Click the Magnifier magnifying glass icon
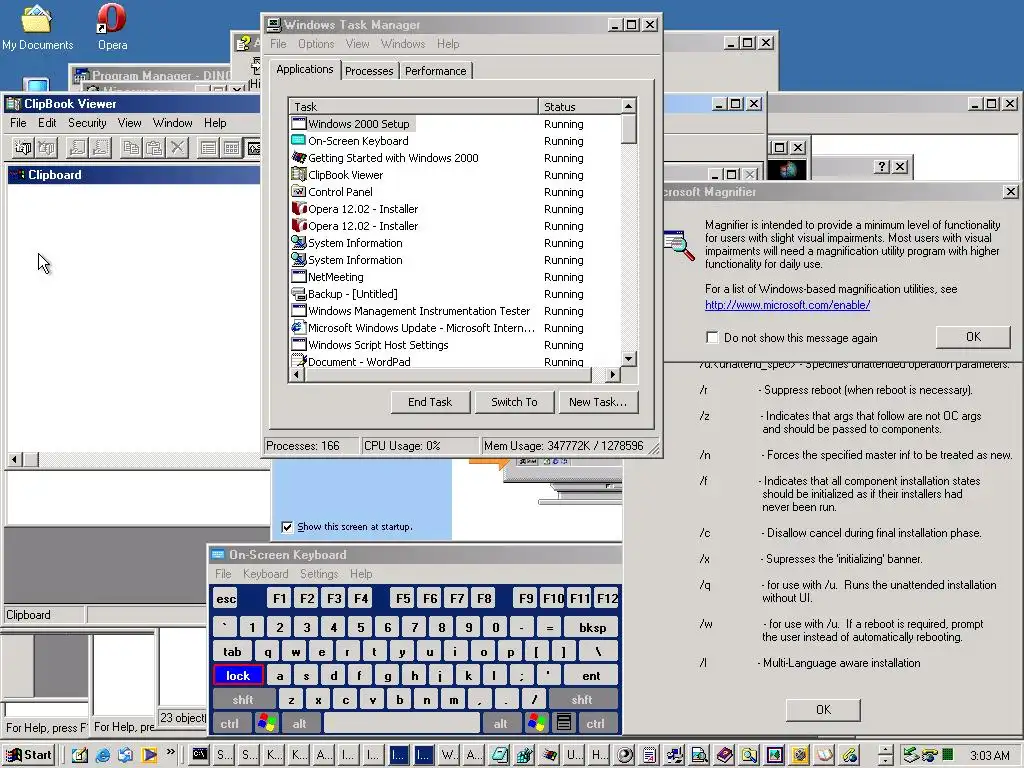Viewport: 1024px width, 768px height. pos(678,245)
